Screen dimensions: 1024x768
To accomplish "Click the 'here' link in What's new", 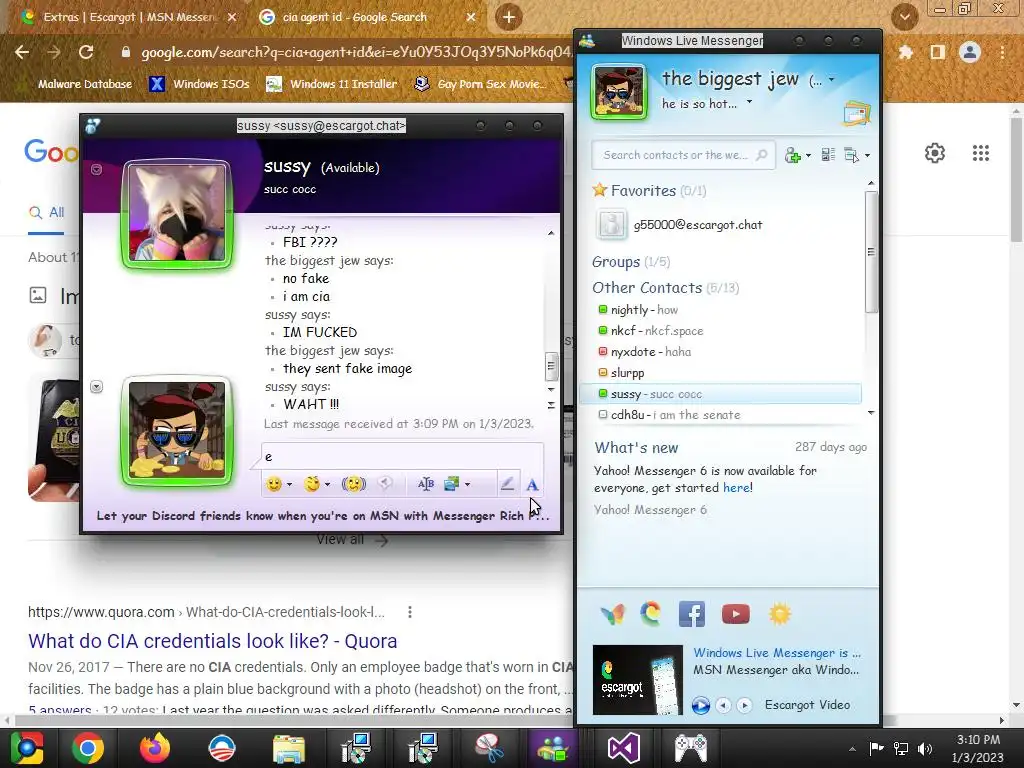I will click(x=736, y=488).
